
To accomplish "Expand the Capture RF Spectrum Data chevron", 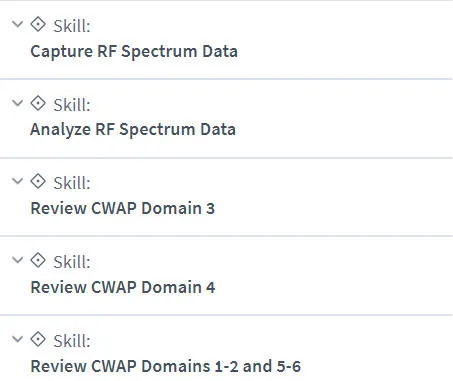I will point(17,24).
